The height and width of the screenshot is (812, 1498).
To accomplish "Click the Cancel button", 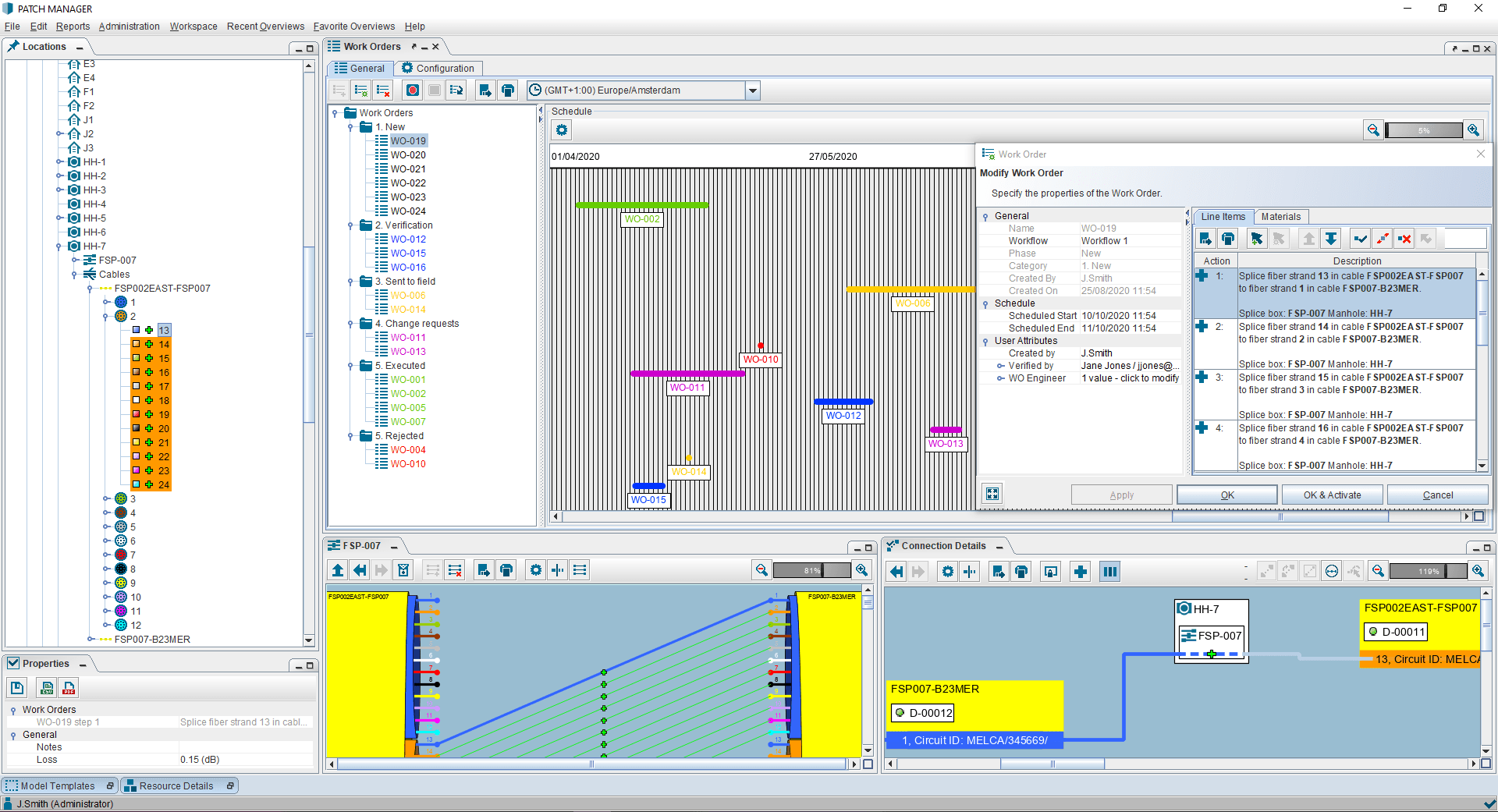I will tap(1437, 495).
